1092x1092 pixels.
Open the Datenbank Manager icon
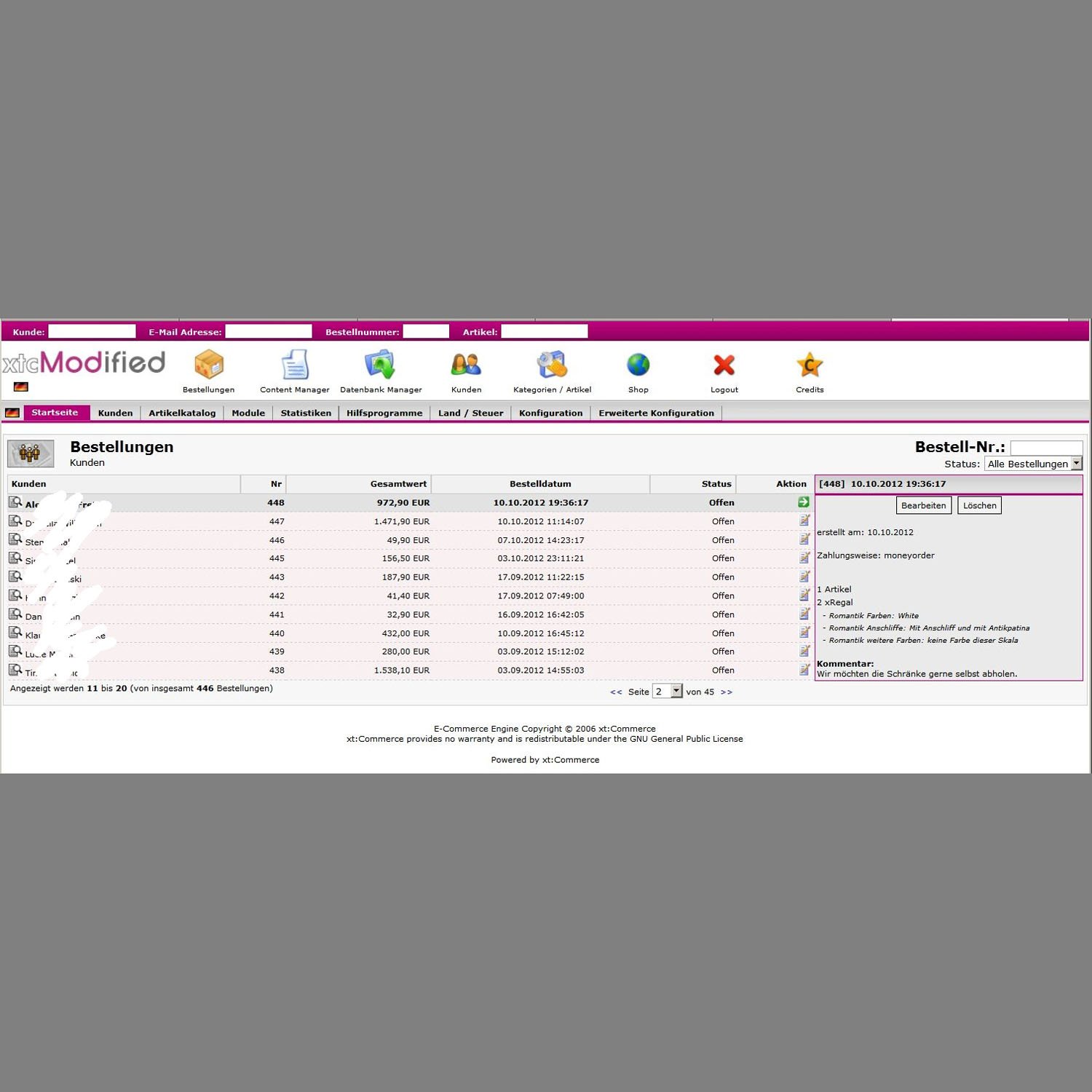(x=380, y=364)
